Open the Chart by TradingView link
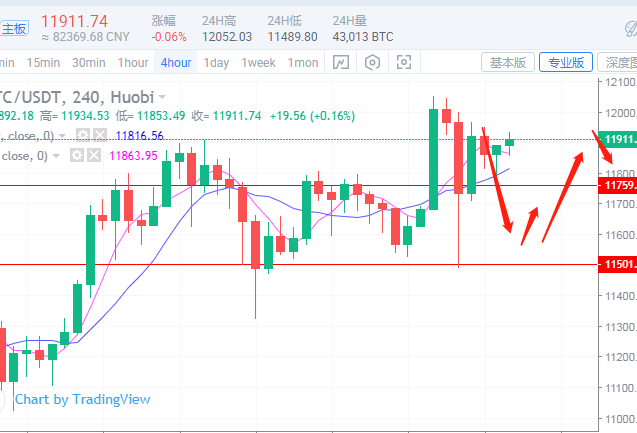The height and width of the screenshot is (433, 637). pyautogui.click(x=82, y=399)
